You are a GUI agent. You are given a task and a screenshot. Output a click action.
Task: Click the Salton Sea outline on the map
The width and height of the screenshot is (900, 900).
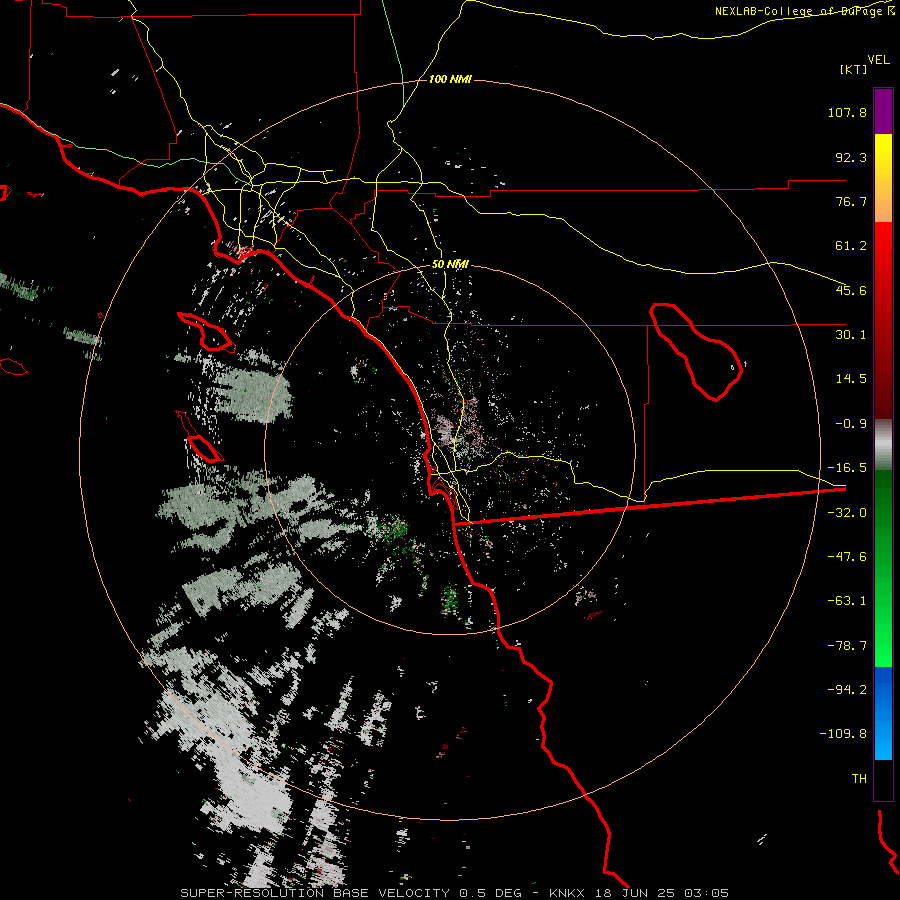[696, 351]
